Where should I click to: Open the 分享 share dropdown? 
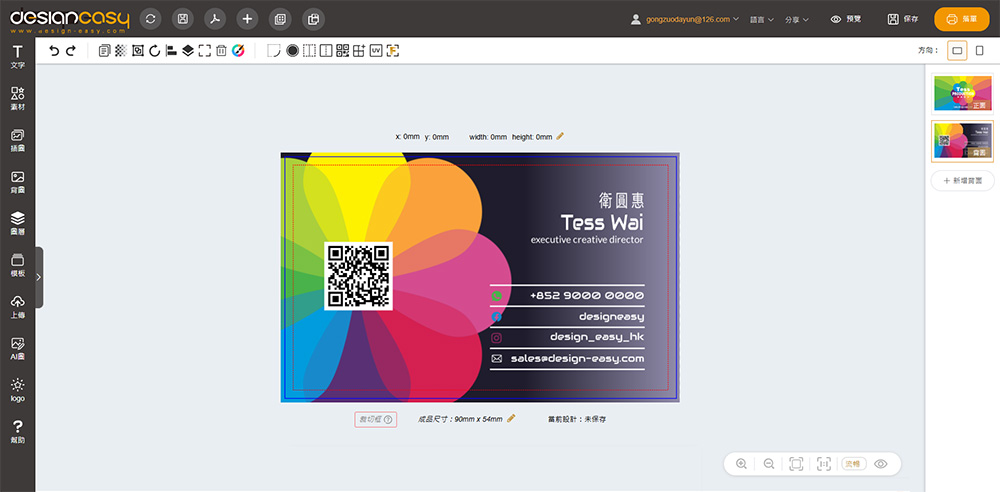tap(797, 20)
